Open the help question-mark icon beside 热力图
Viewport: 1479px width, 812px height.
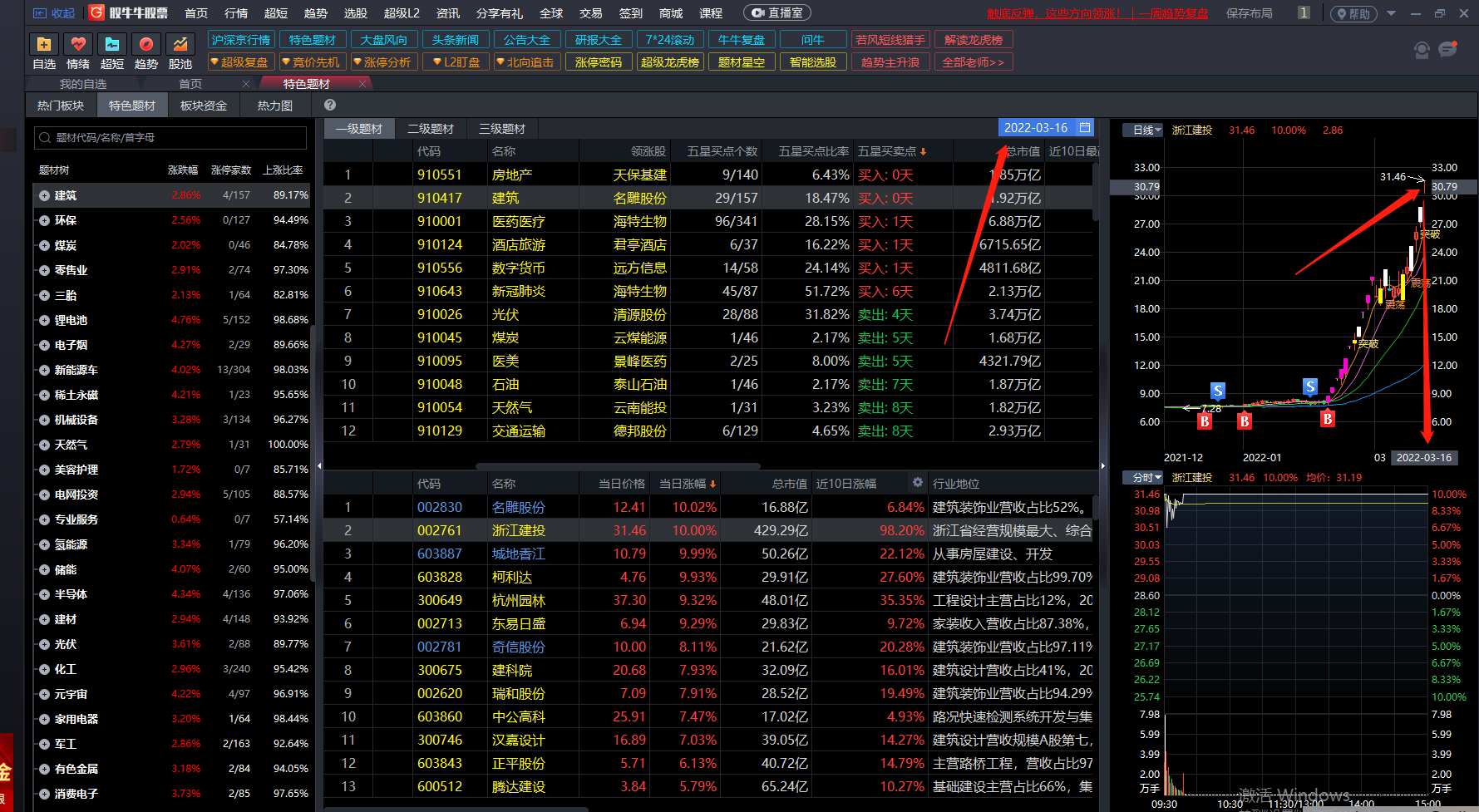point(330,105)
